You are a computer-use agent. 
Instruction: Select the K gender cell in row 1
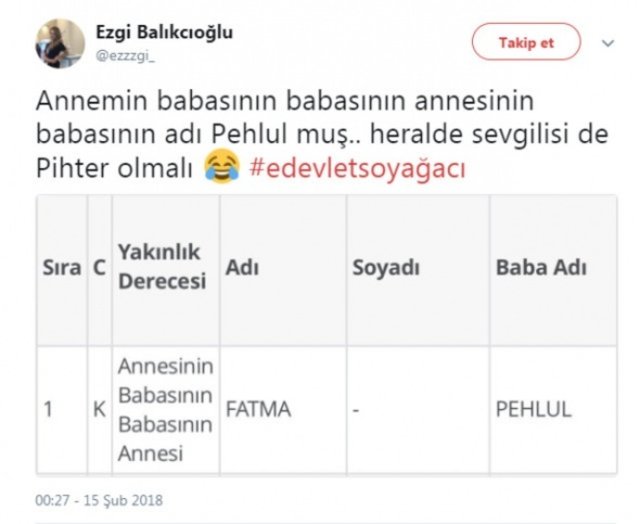click(100, 410)
